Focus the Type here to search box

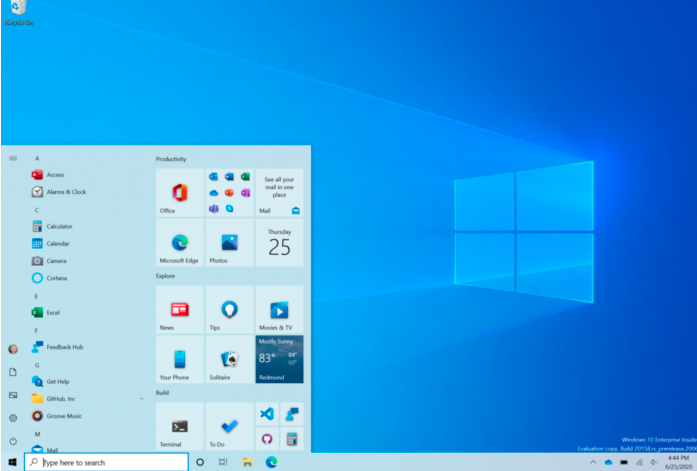(106, 462)
